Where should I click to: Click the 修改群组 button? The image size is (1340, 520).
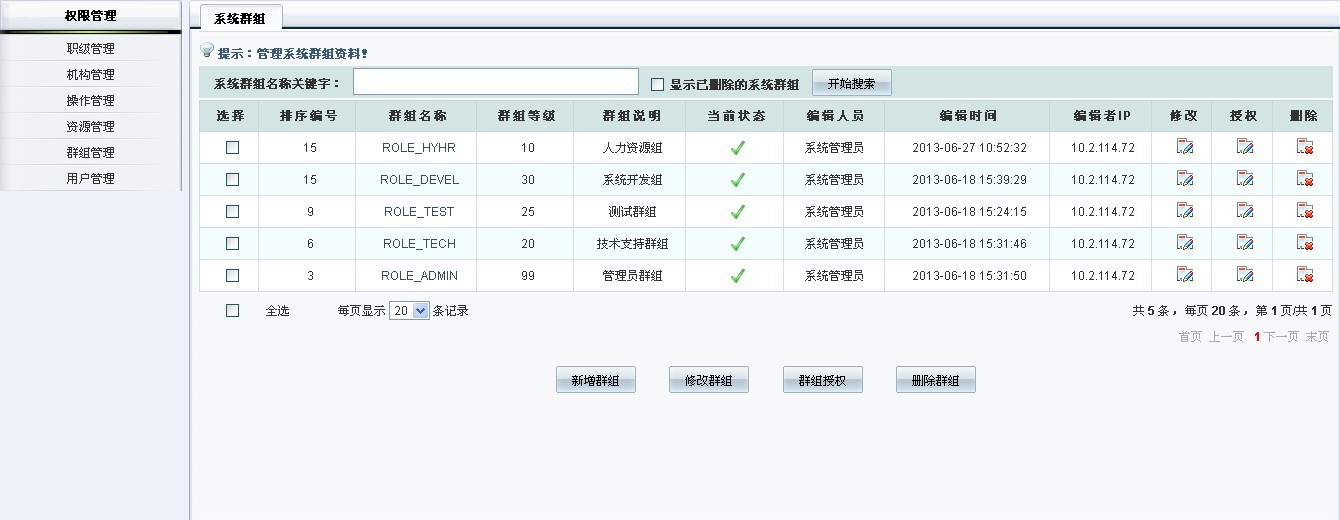coord(709,380)
